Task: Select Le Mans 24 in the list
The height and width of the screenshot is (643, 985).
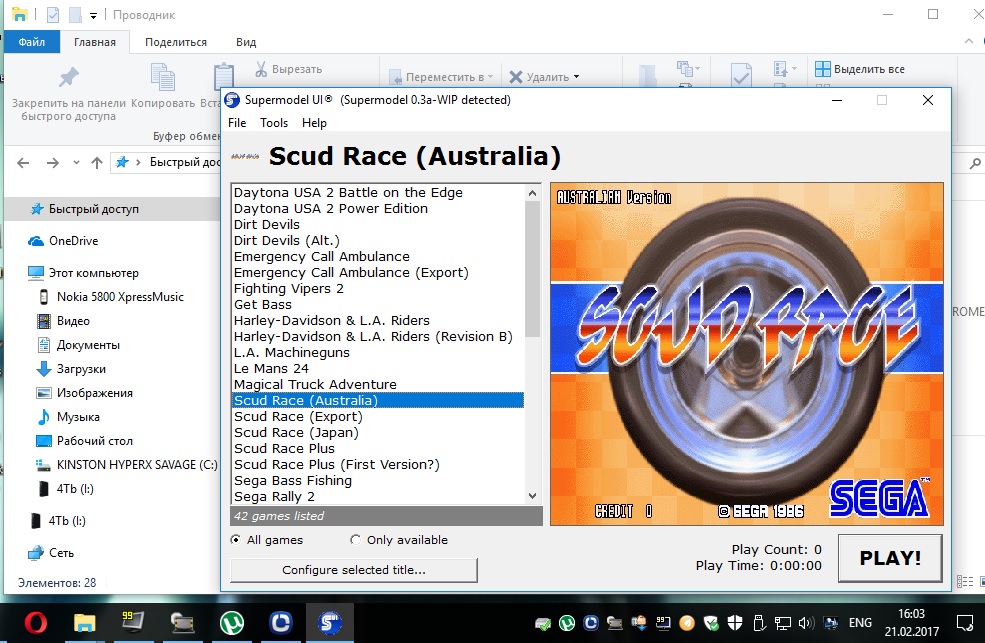Action: click(x=378, y=369)
